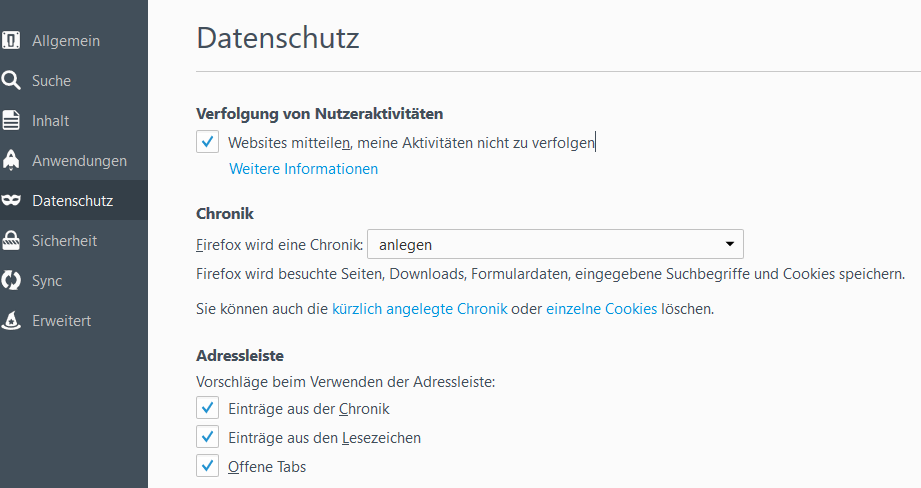Go to the Anwendungen settings tab
921x488 pixels.
(79, 161)
